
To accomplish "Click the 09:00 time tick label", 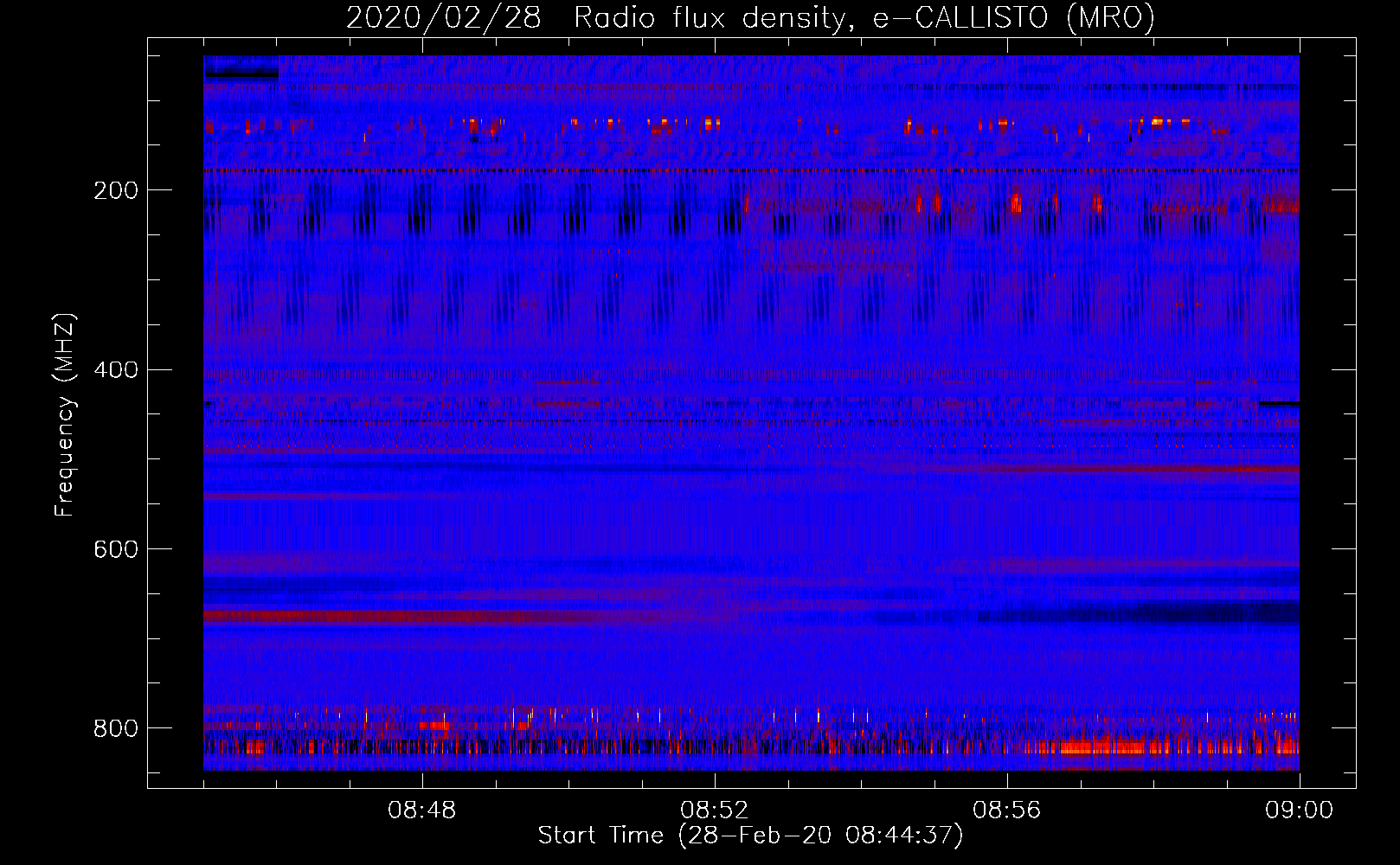I will pos(1299,811).
